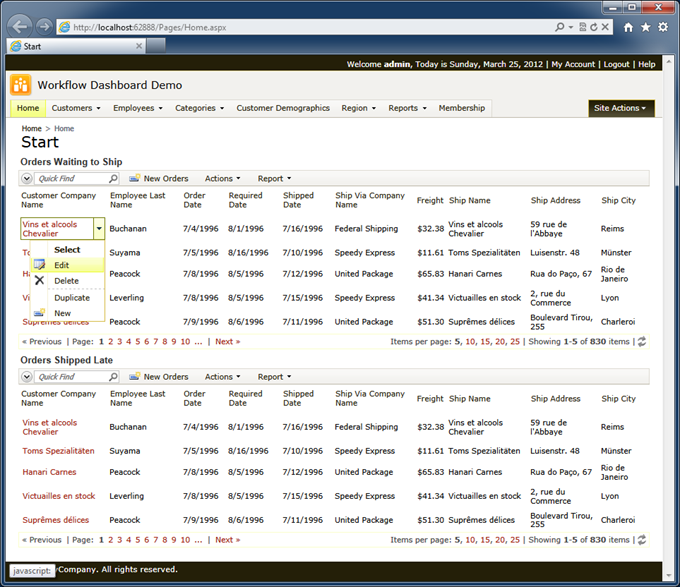Click New Orders icon in Orders Waiting to Ship
This screenshot has height=587, width=680.
point(135,178)
